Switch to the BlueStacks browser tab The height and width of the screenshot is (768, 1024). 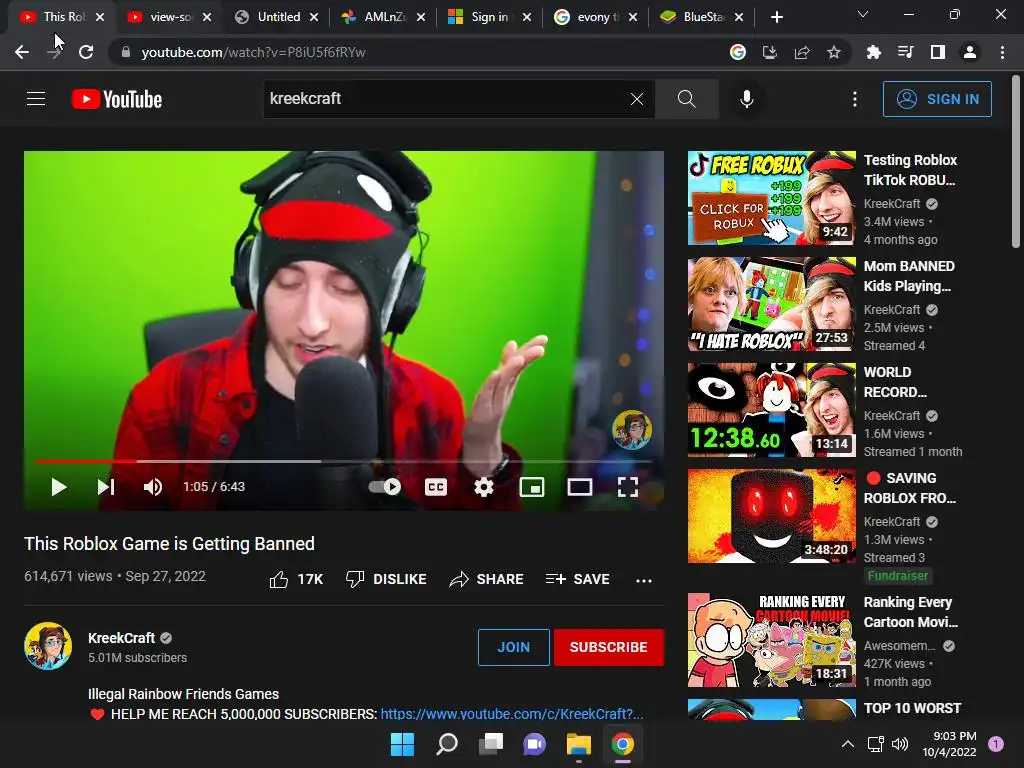click(701, 17)
